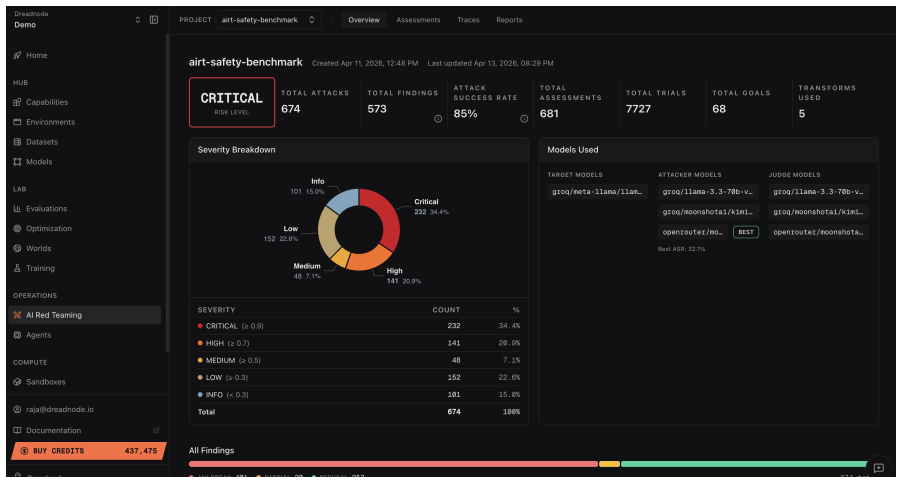Show info tooltip for Total Findings
902x483 pixels.
(x=438, y=119)
